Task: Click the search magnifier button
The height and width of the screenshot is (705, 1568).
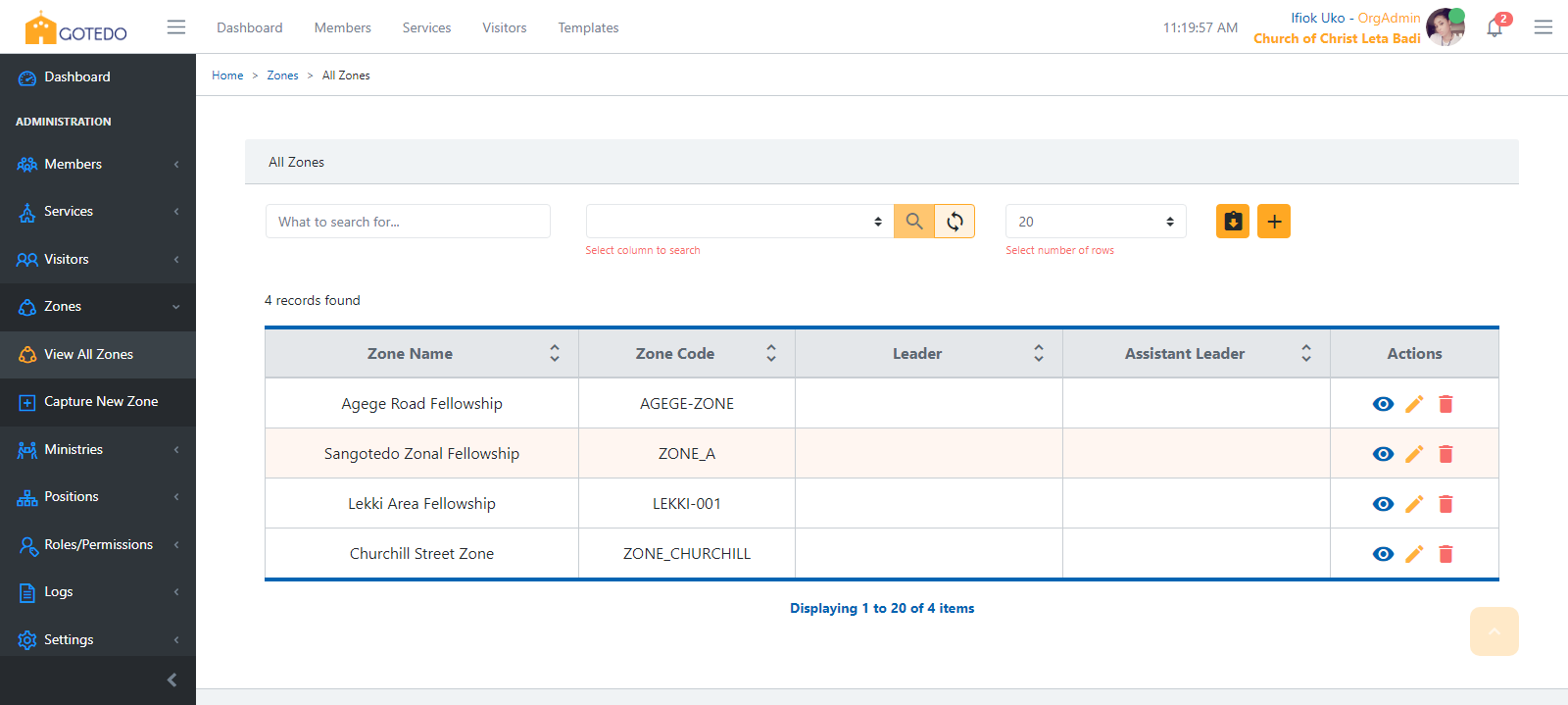Action: click(x=913, y=222)
